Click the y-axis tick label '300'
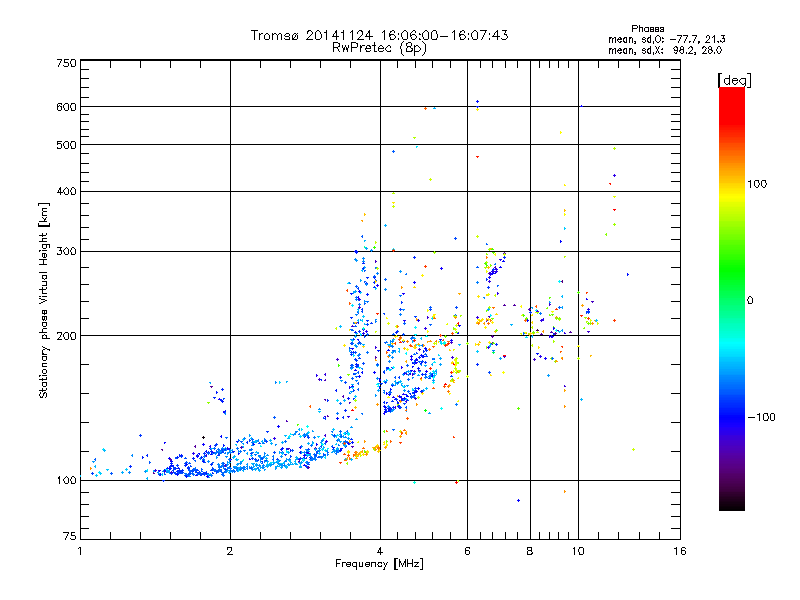Viewport: 800px width, 600px height. click(67, 252)
